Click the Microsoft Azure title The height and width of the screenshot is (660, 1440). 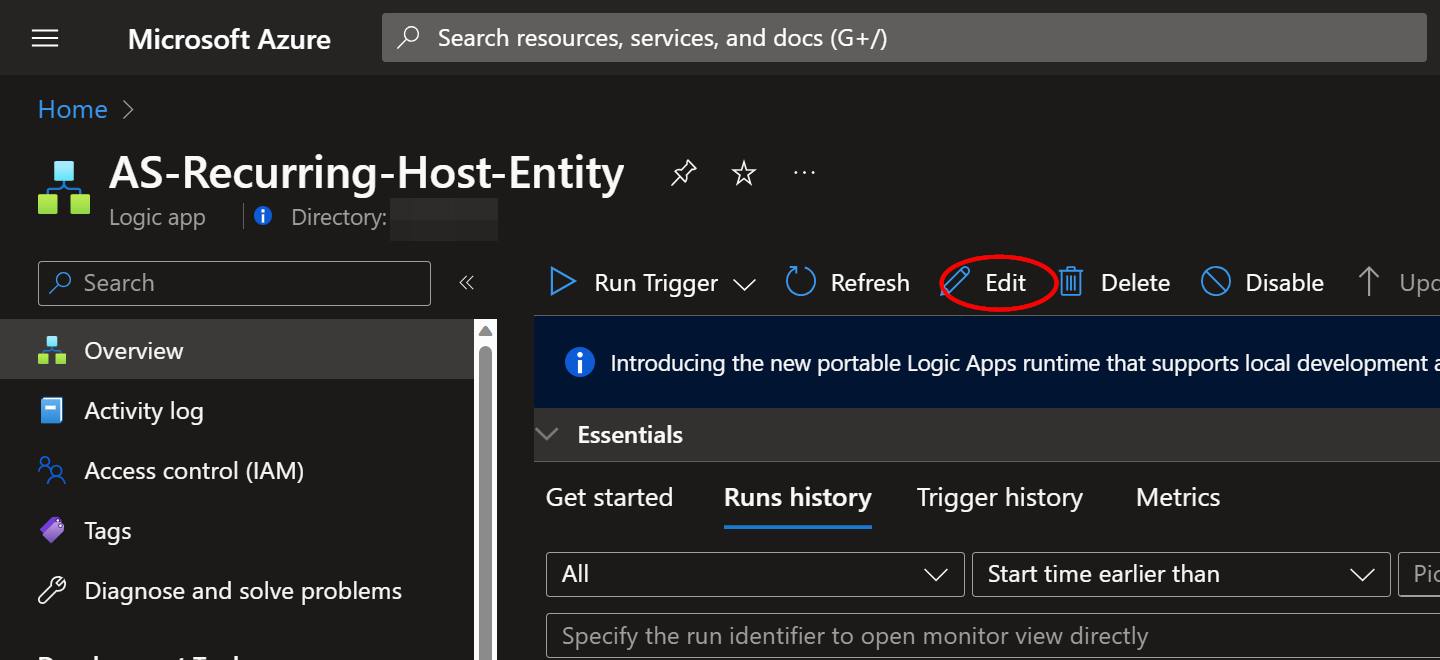point(229,39)
